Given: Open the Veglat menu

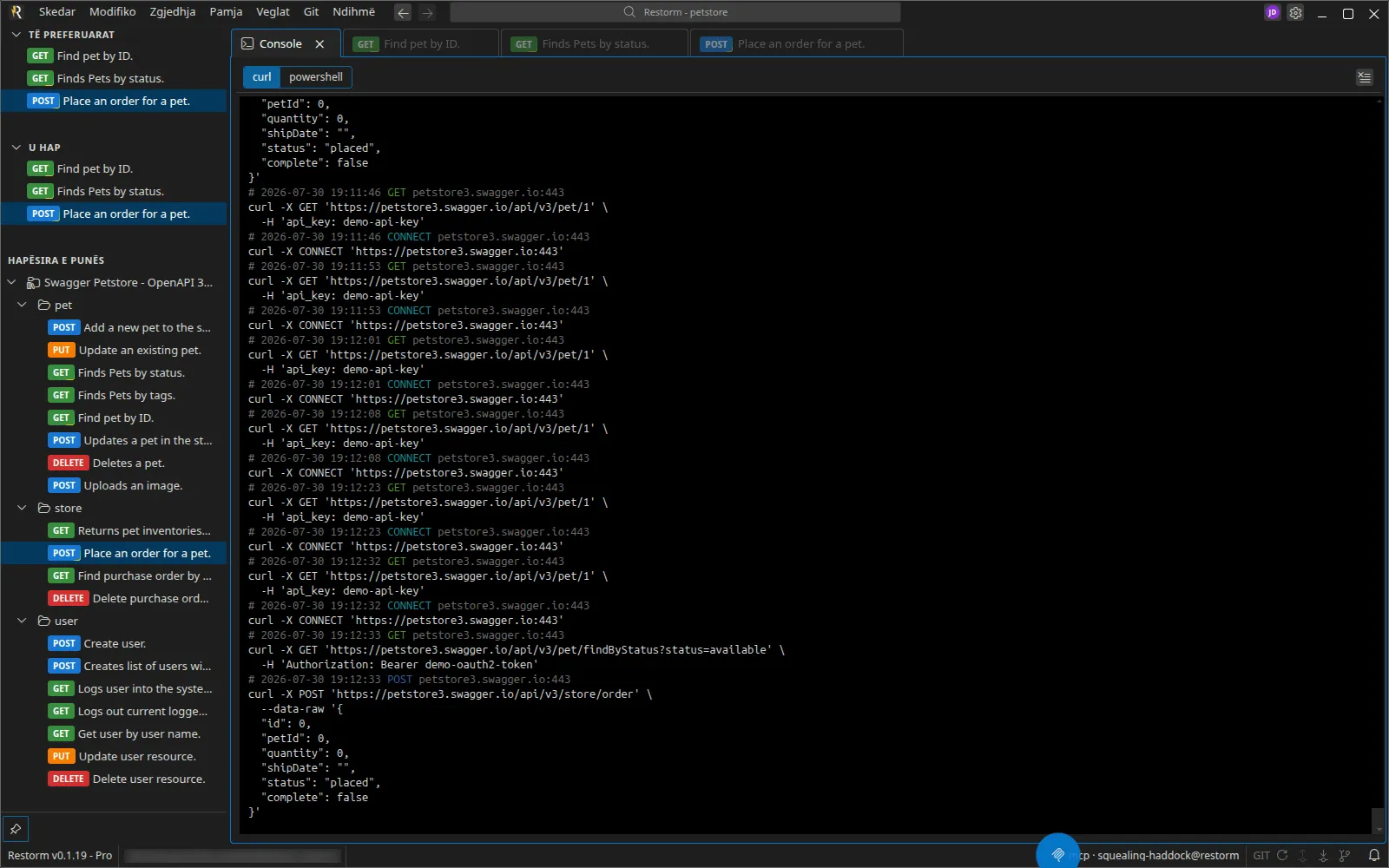Looking at the screenshot, I should click(273, 12).
